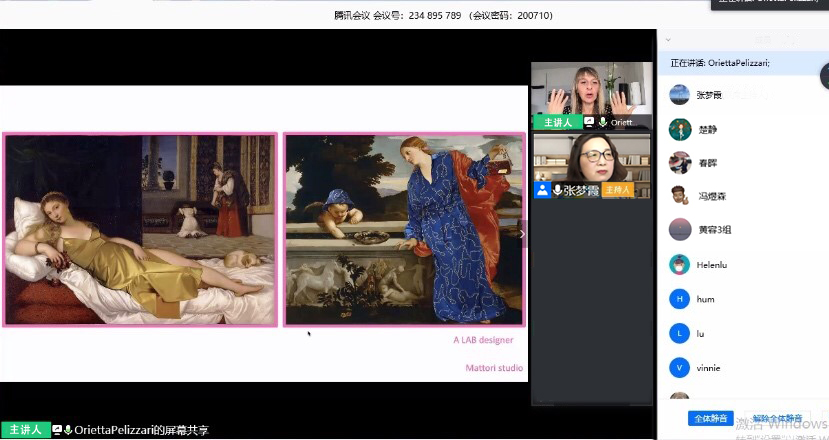
Task: Click OriettaPelizzari的屏幕共享 label
Action: pos(142,430)
